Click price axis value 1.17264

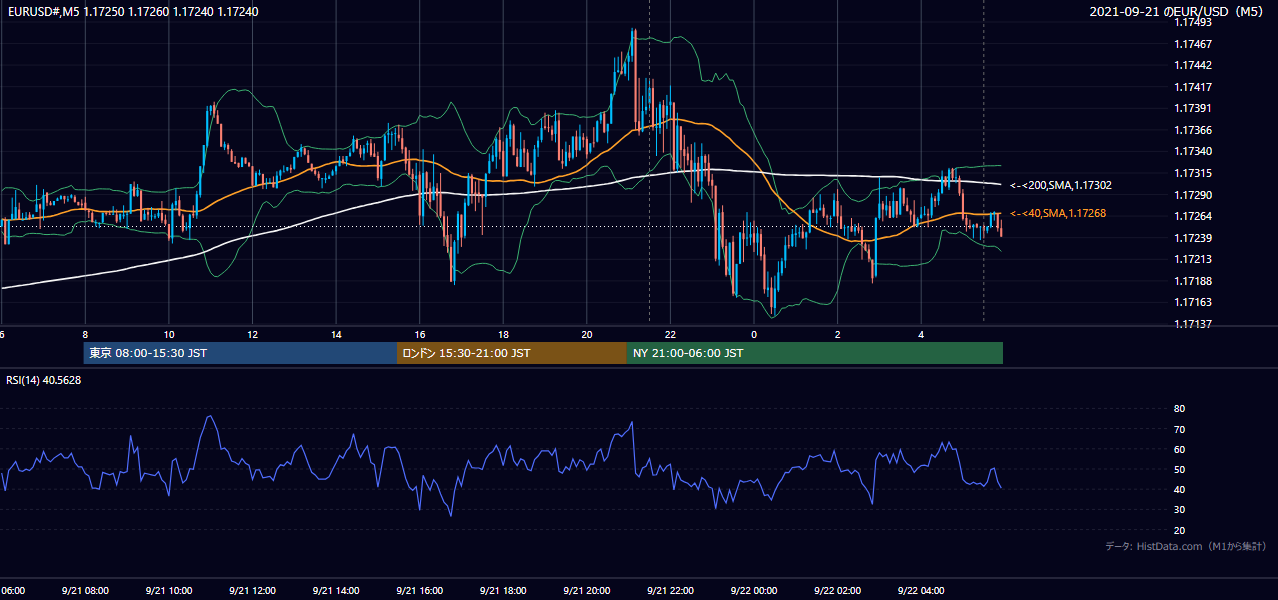(1194, 216)
